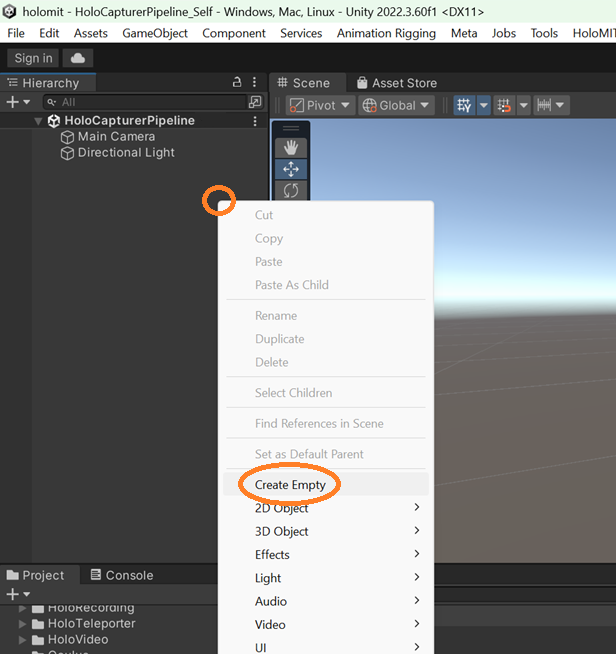616x654 pixels.
Task: Select the Rotate tool in Scene
Action: (291, 190)
